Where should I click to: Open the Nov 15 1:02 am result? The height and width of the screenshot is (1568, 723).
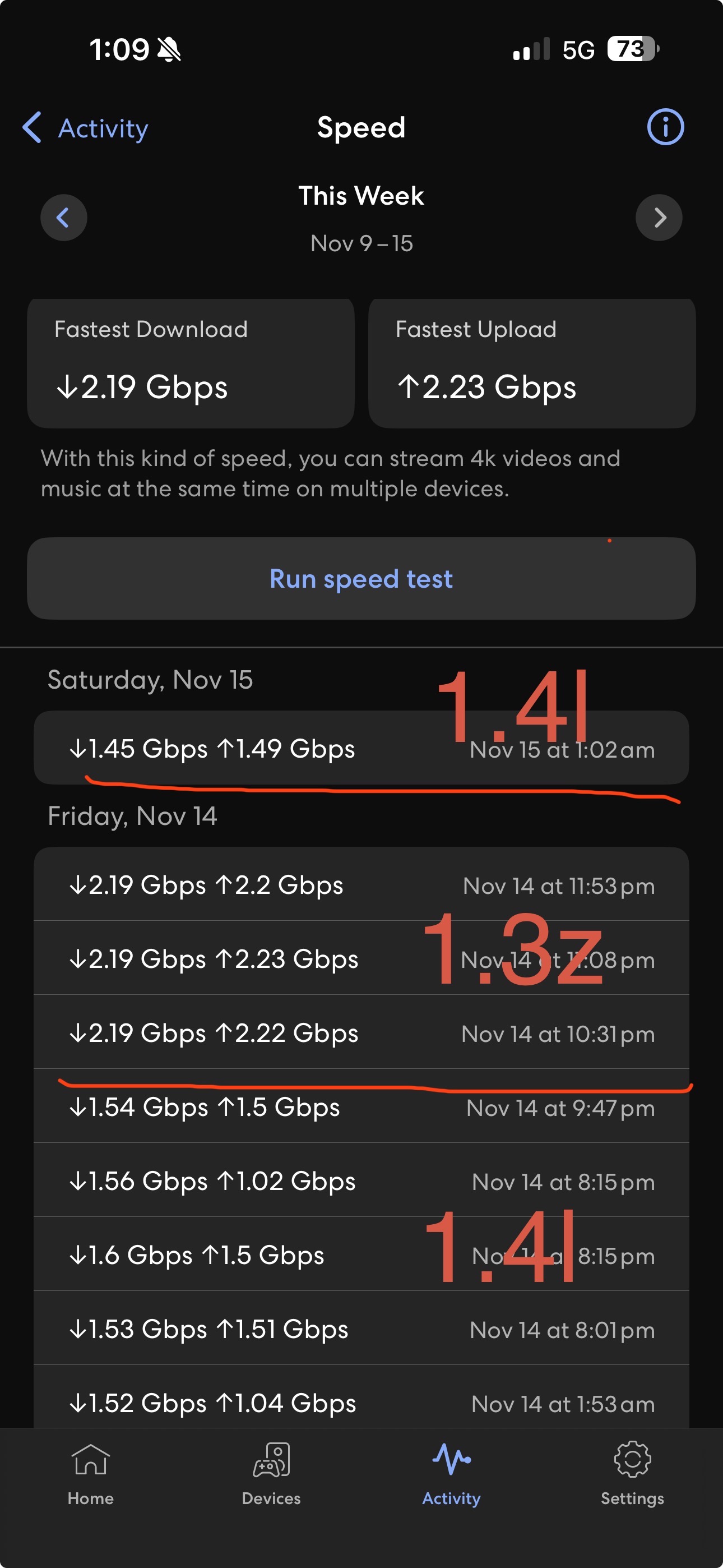pos(361,748)
